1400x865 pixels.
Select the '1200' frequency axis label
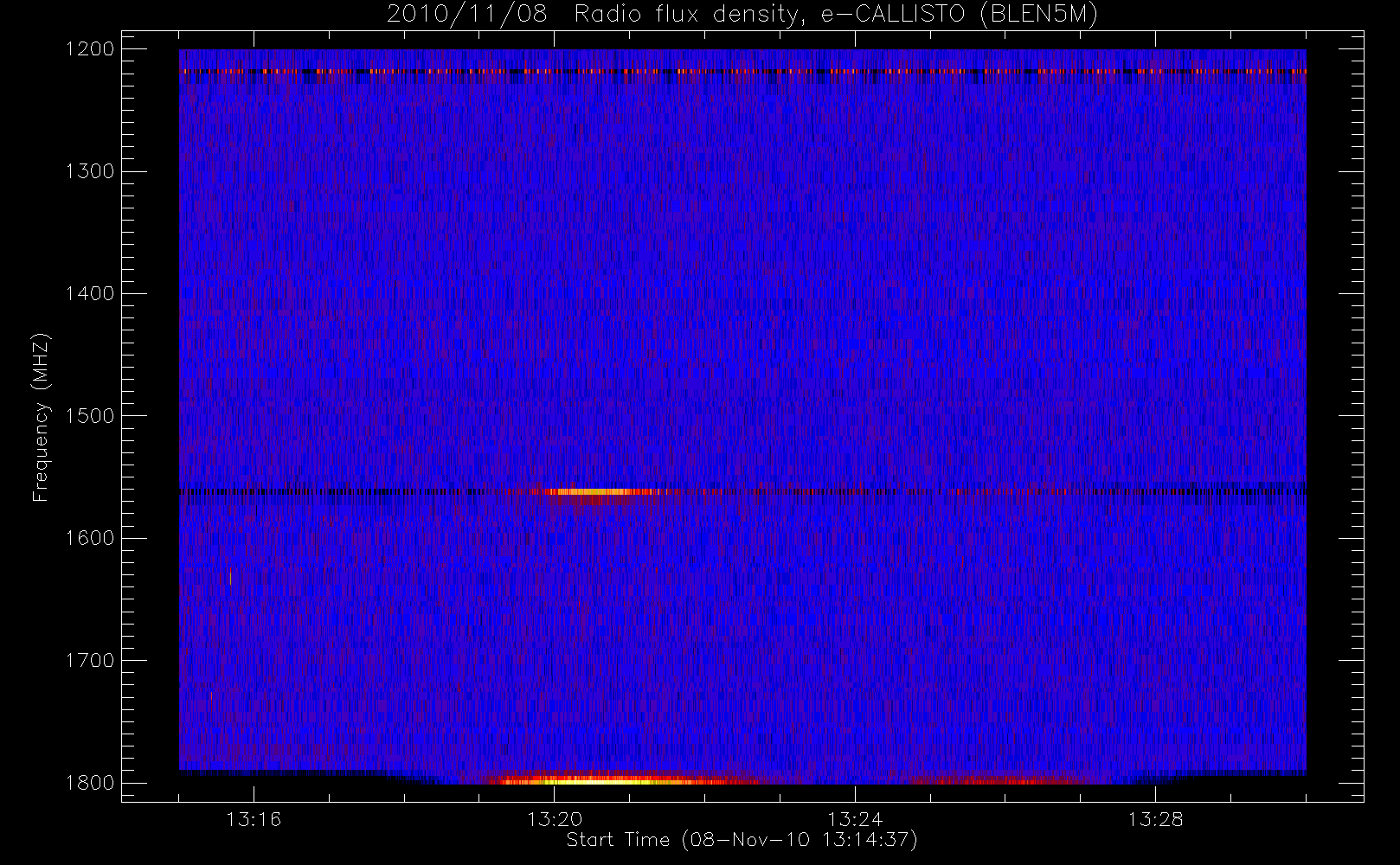pos(91,49)
